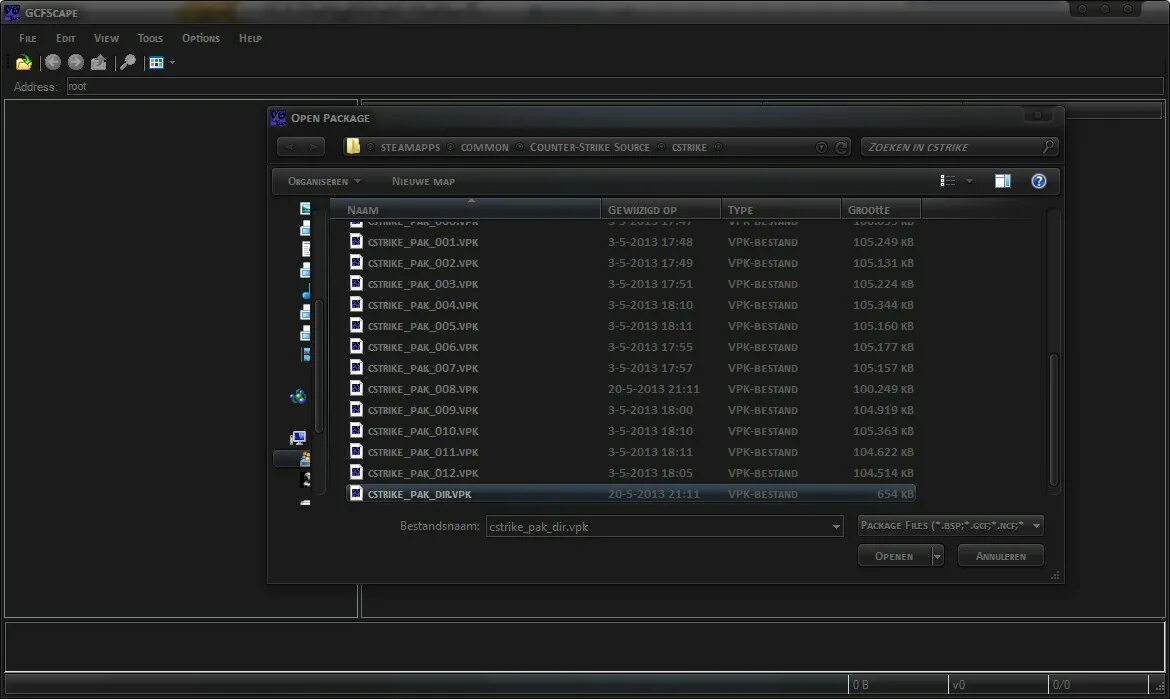Image resolution: width=1170 pixels, height=699 pixels.
Task: Click file icon of cstrike_pak_005.vpk
Action: point(356,325)
